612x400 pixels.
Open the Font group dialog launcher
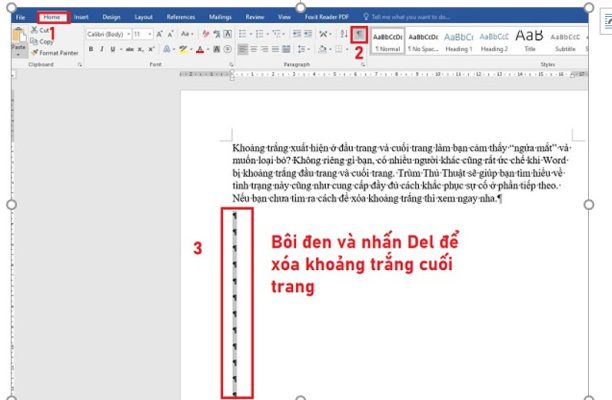(231, 65)
